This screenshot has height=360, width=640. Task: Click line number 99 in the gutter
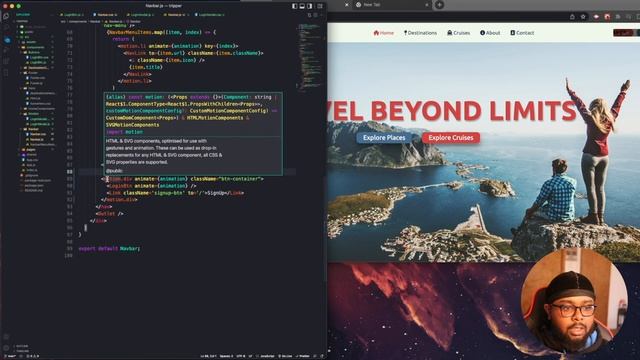[x=69, y=249]
